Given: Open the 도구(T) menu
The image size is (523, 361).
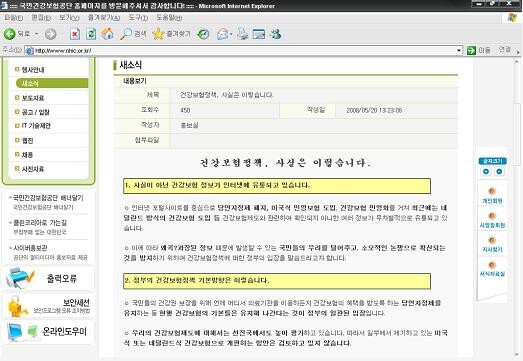Looking at the screenshot, I should 138,18.
